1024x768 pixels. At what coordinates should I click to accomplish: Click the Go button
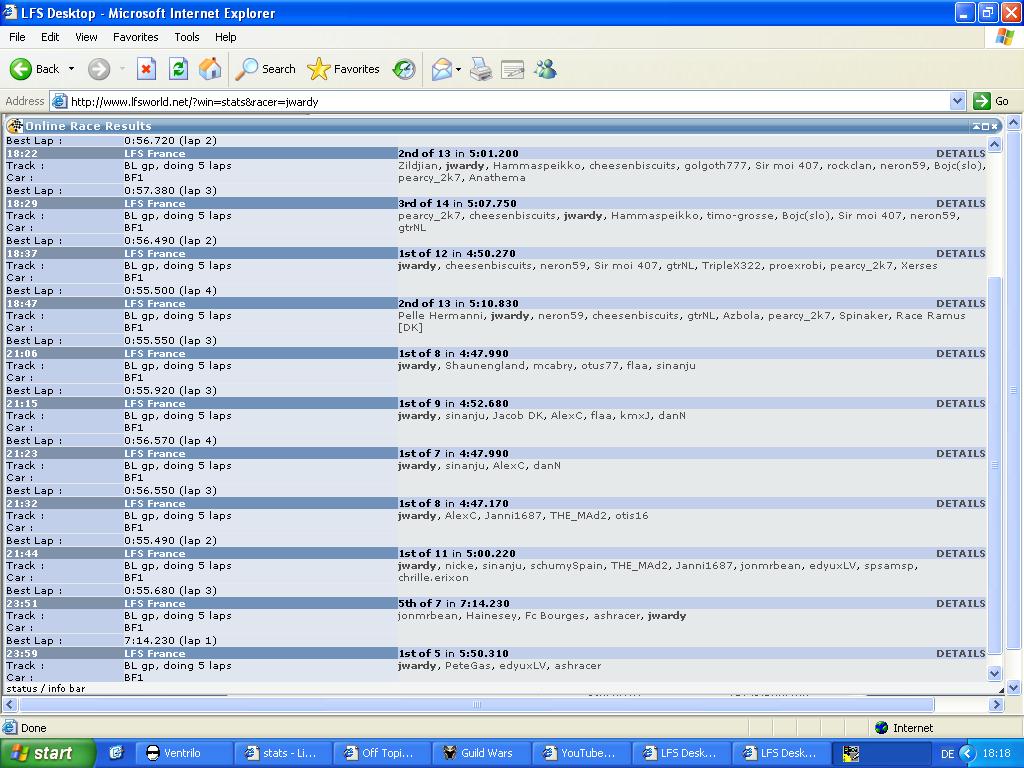[991, 101]
